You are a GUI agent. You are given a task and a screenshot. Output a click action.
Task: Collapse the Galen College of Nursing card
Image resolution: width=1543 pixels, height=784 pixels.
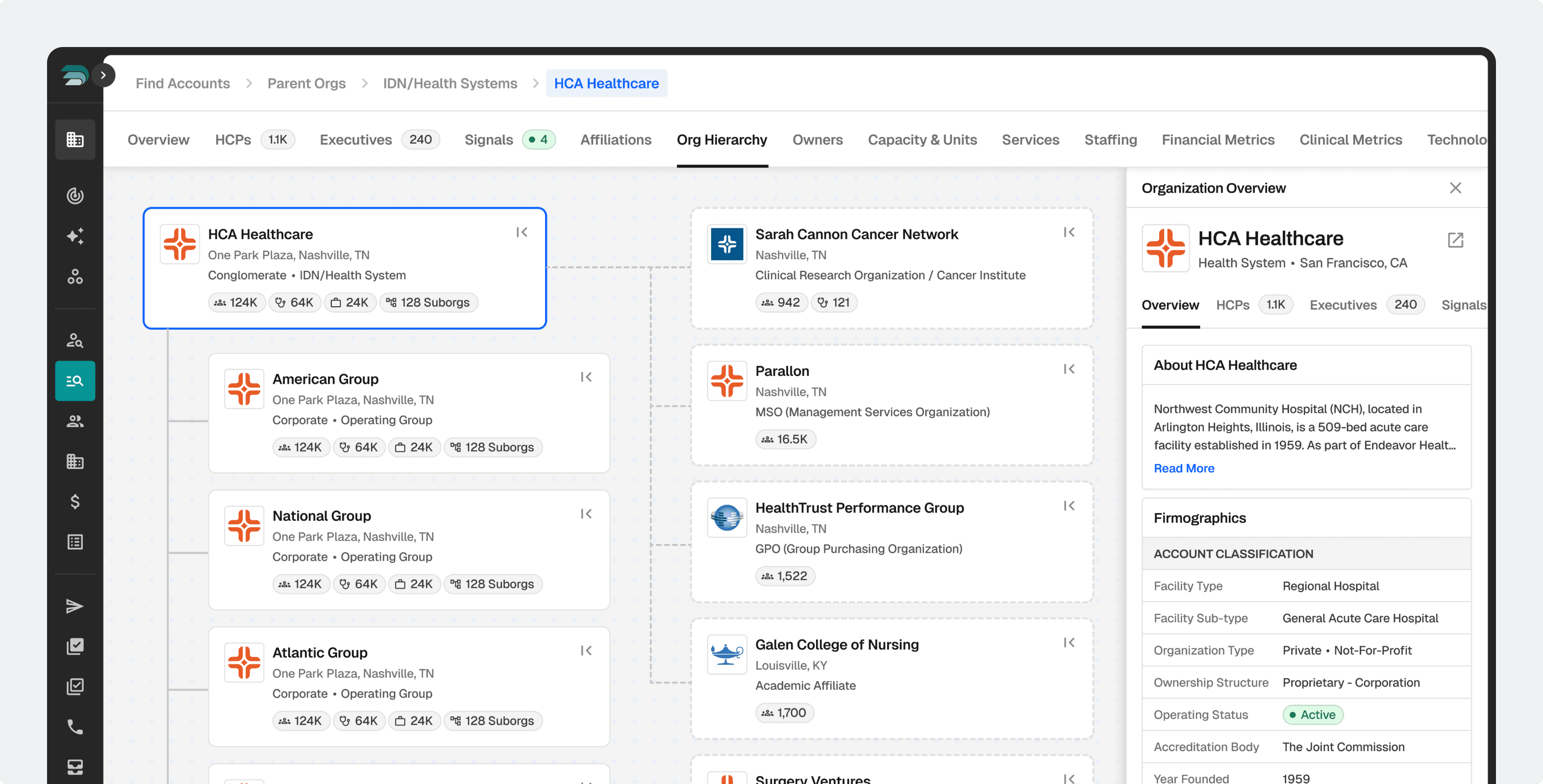[x=1069, y=643]
